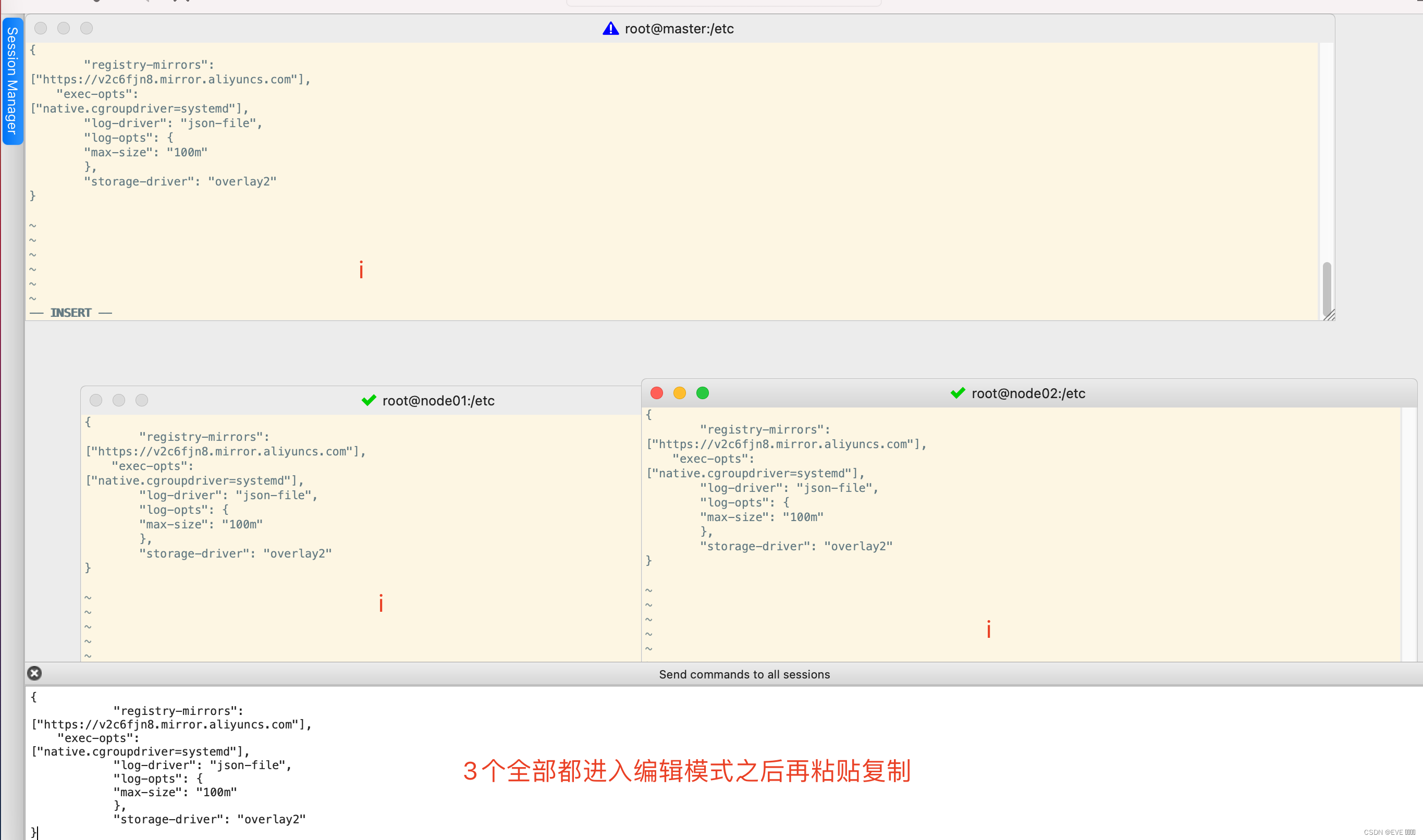
Task: Click the blue warning icon of master session
Action: click(x=610, y=28)
